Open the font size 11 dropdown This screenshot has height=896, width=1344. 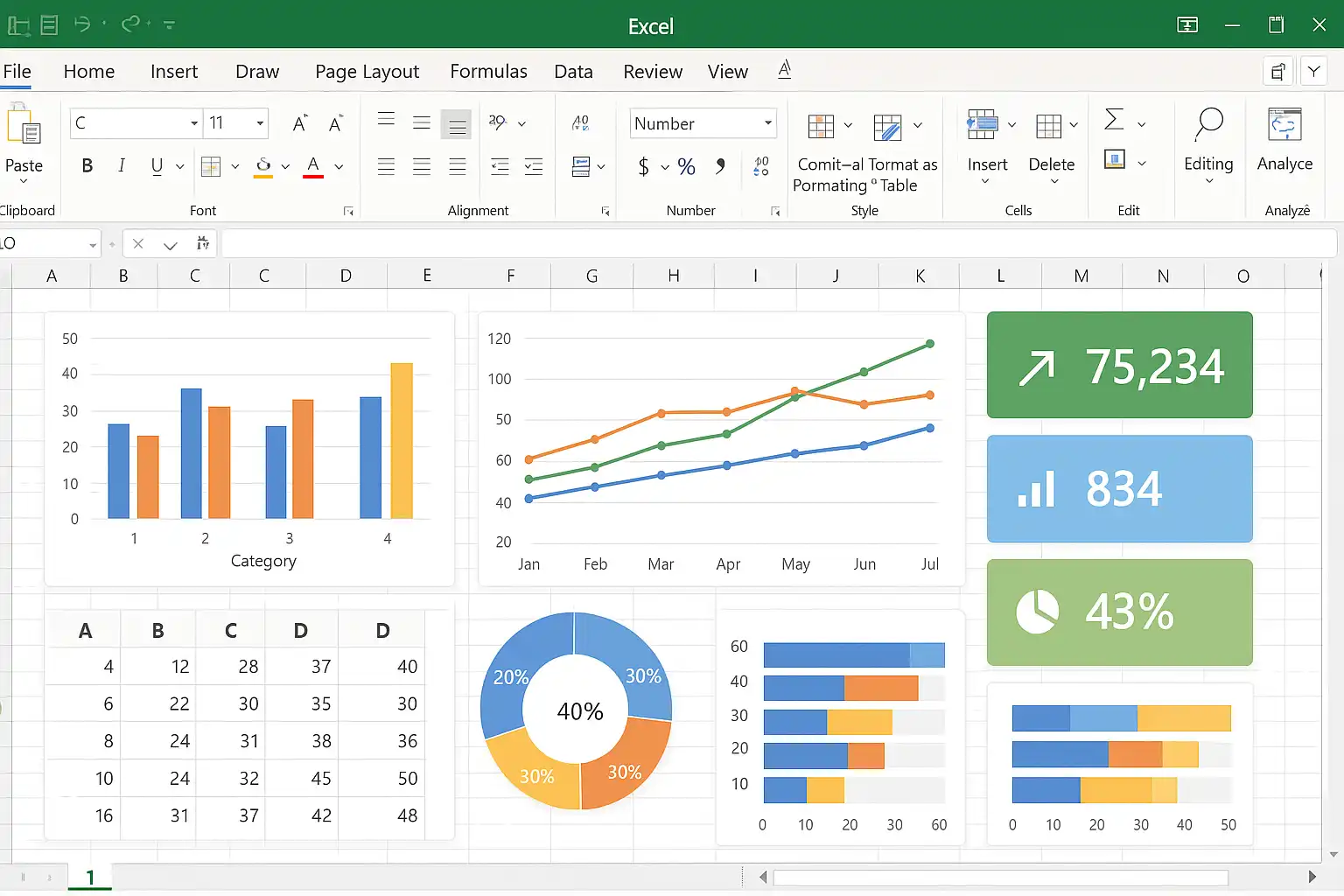(x=260, y=123)
